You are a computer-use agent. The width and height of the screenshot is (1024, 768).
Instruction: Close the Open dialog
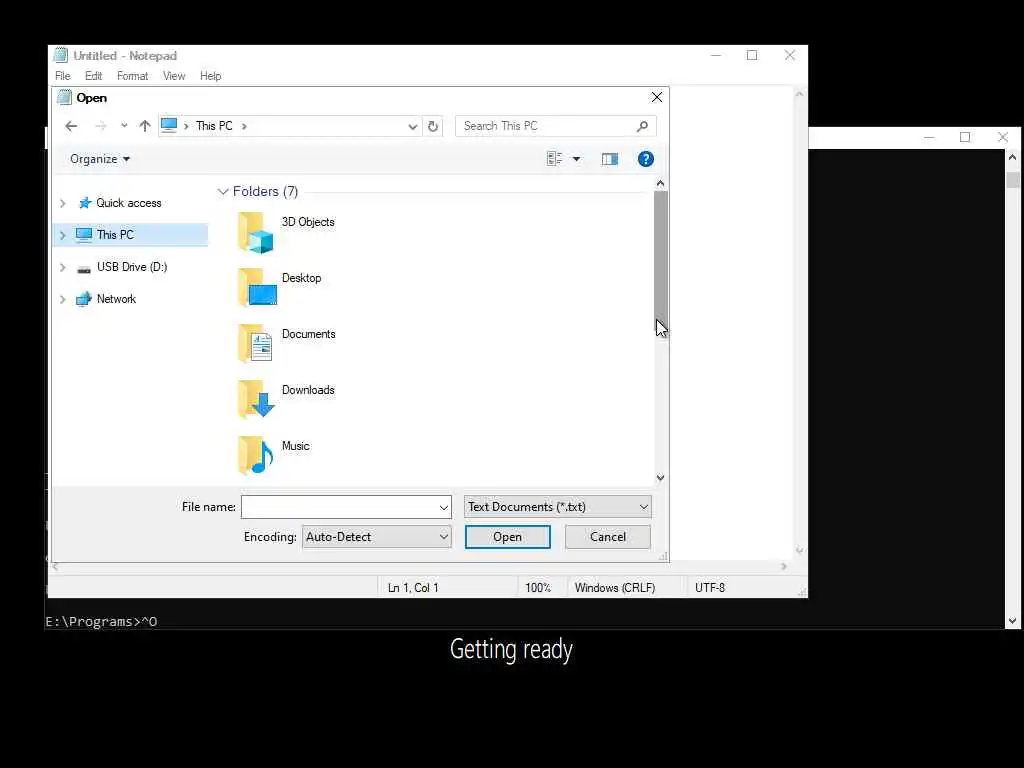coord(657,97)
